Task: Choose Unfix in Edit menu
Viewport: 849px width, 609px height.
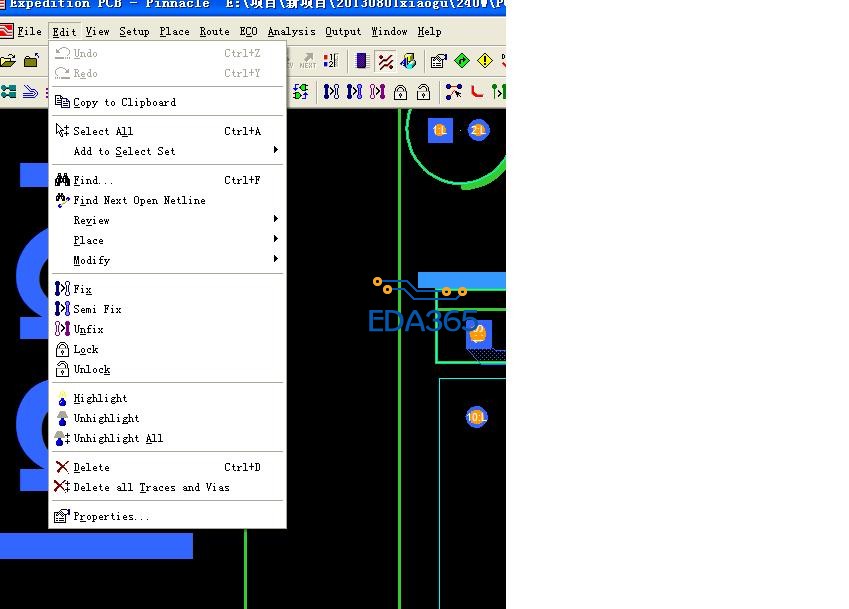Action: click(x=167, y=329)
